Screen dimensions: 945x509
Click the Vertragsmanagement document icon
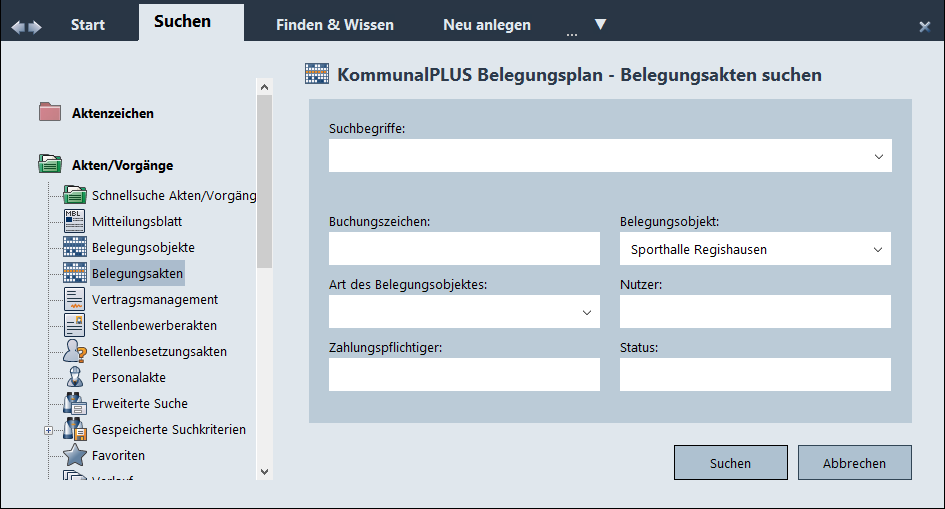(75, 299)
